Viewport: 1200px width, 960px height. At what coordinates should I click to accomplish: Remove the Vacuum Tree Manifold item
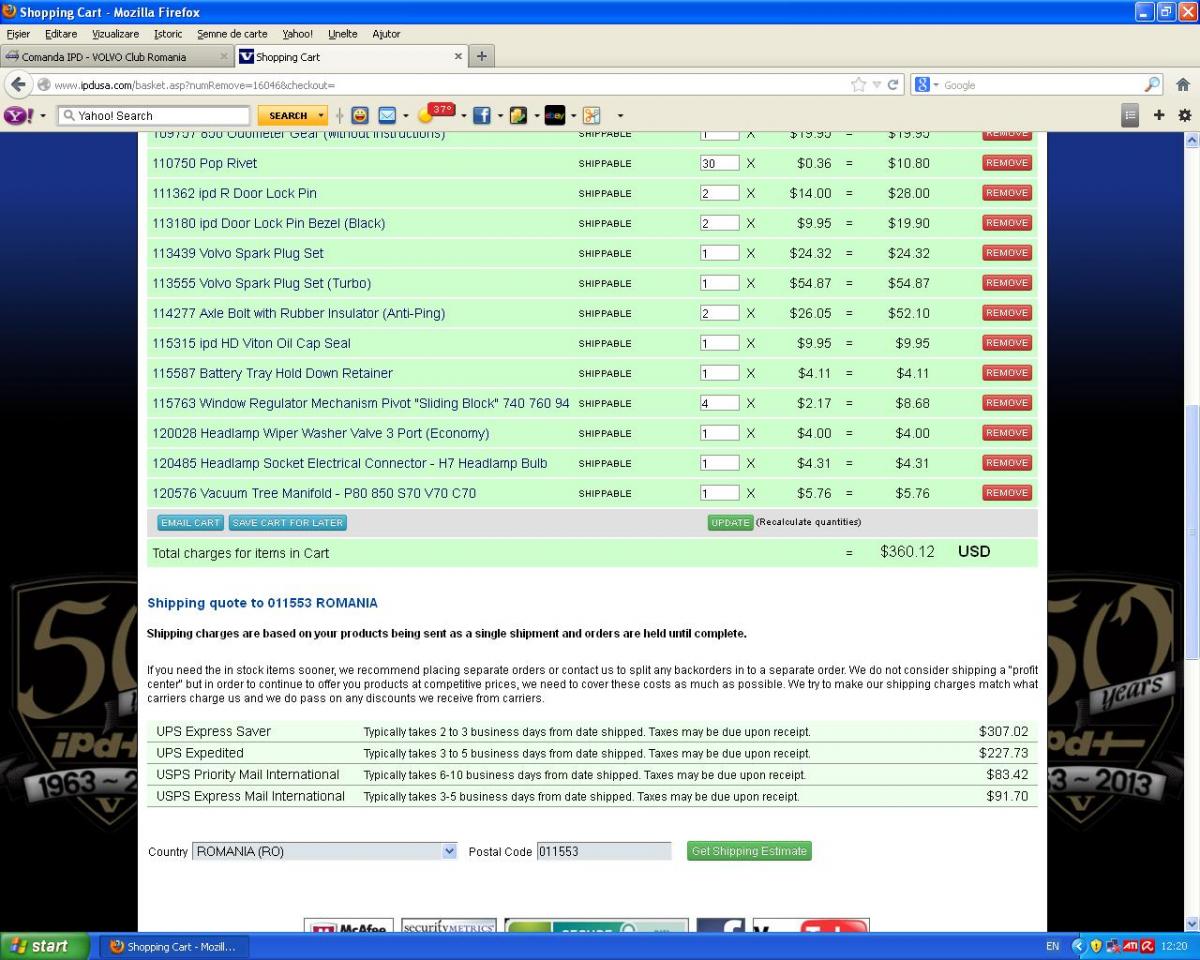1007,493
